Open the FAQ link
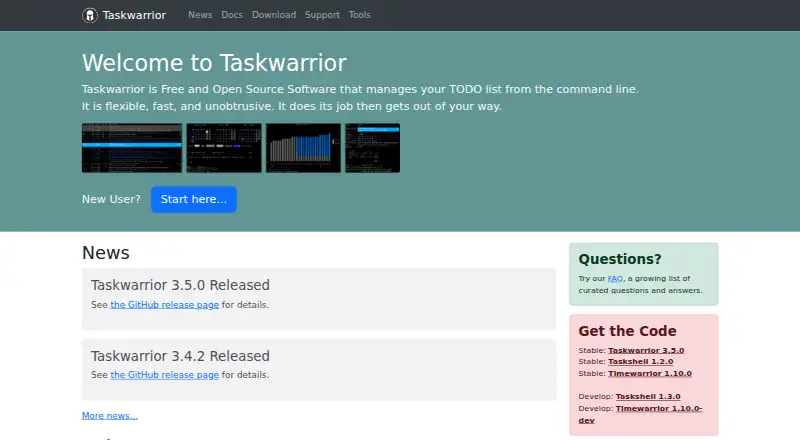 615,279
